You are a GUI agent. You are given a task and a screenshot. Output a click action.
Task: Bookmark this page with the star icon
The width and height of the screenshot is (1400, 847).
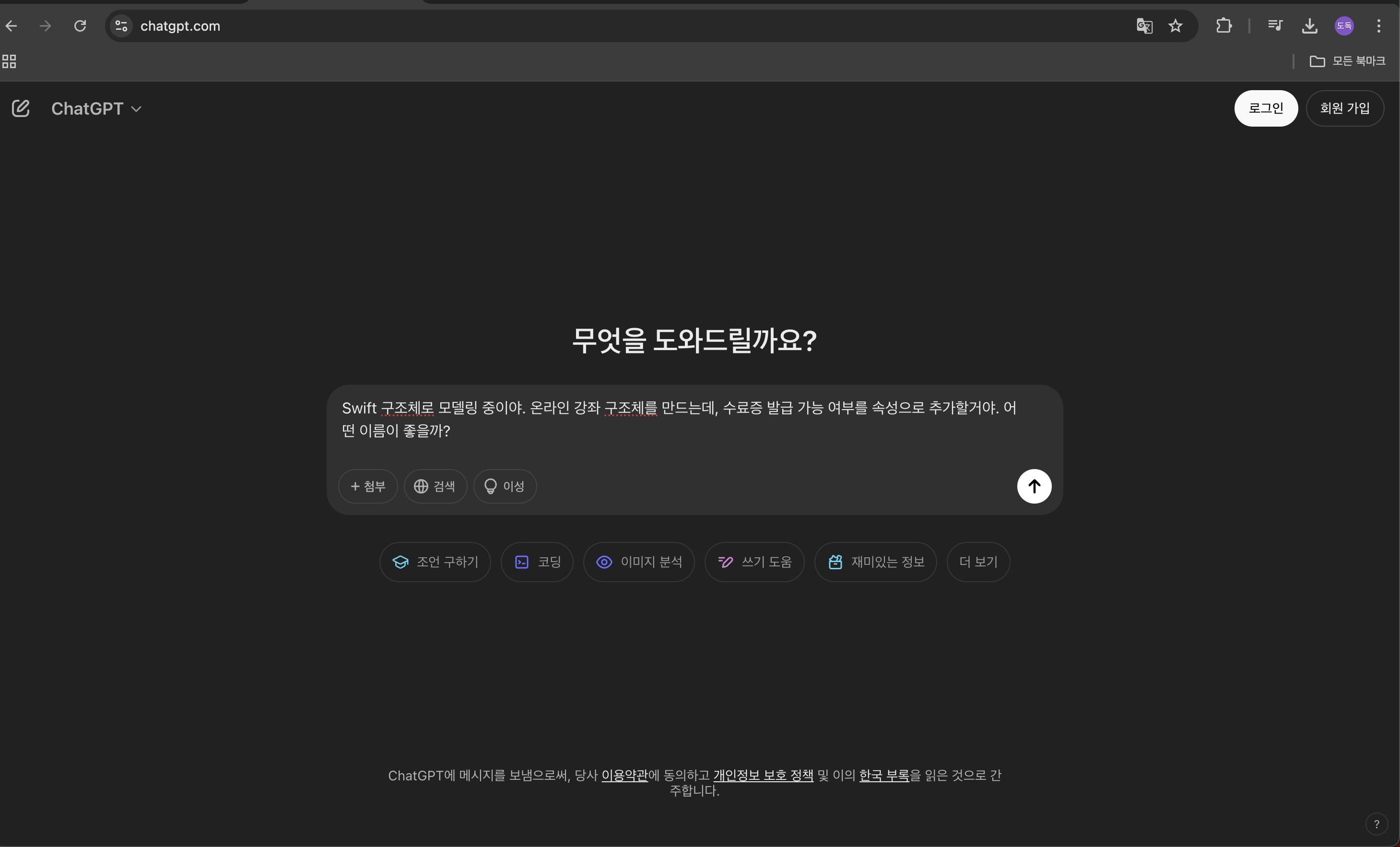(1175, 26)
